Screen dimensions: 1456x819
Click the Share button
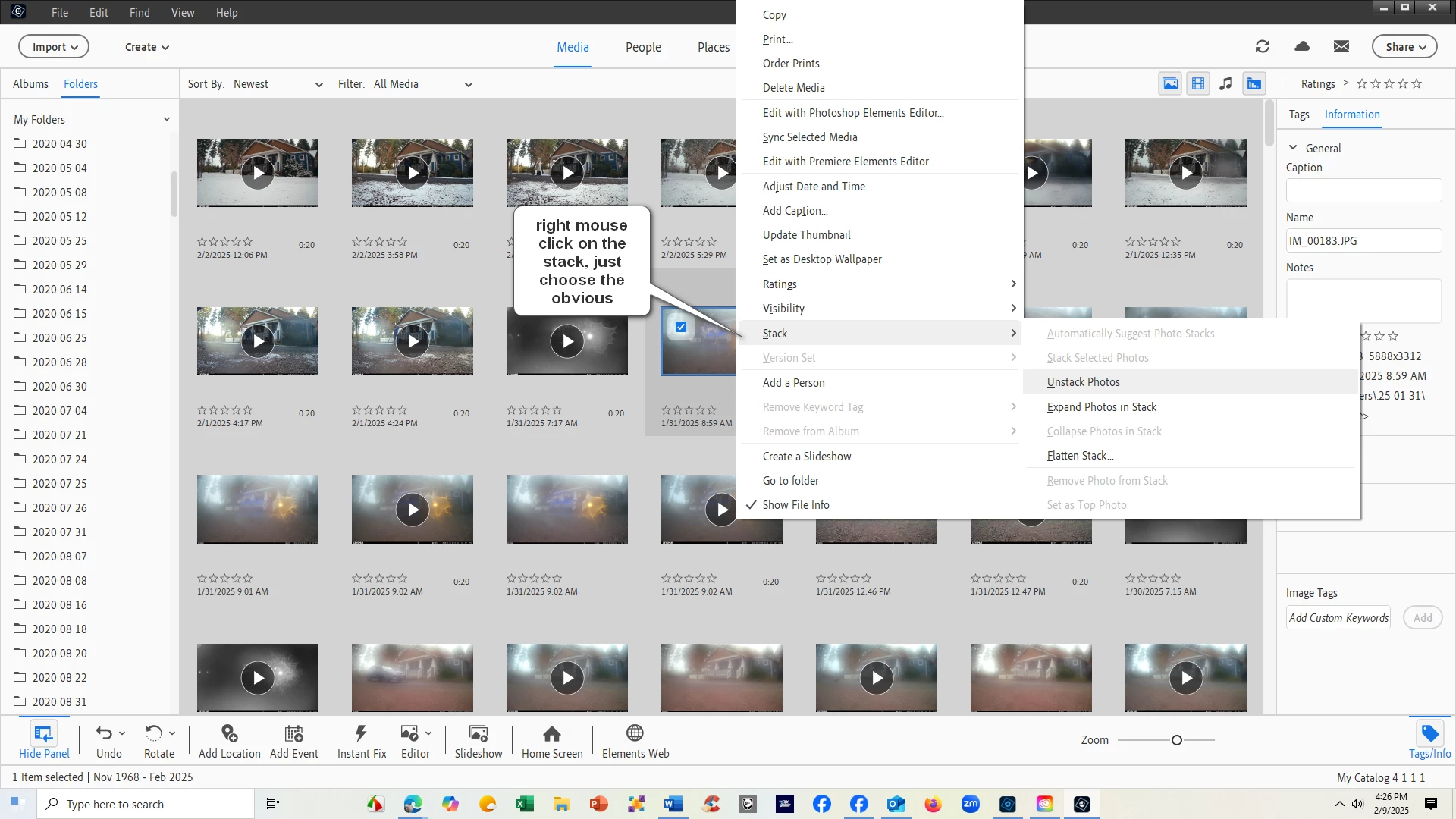(1404, 47)
